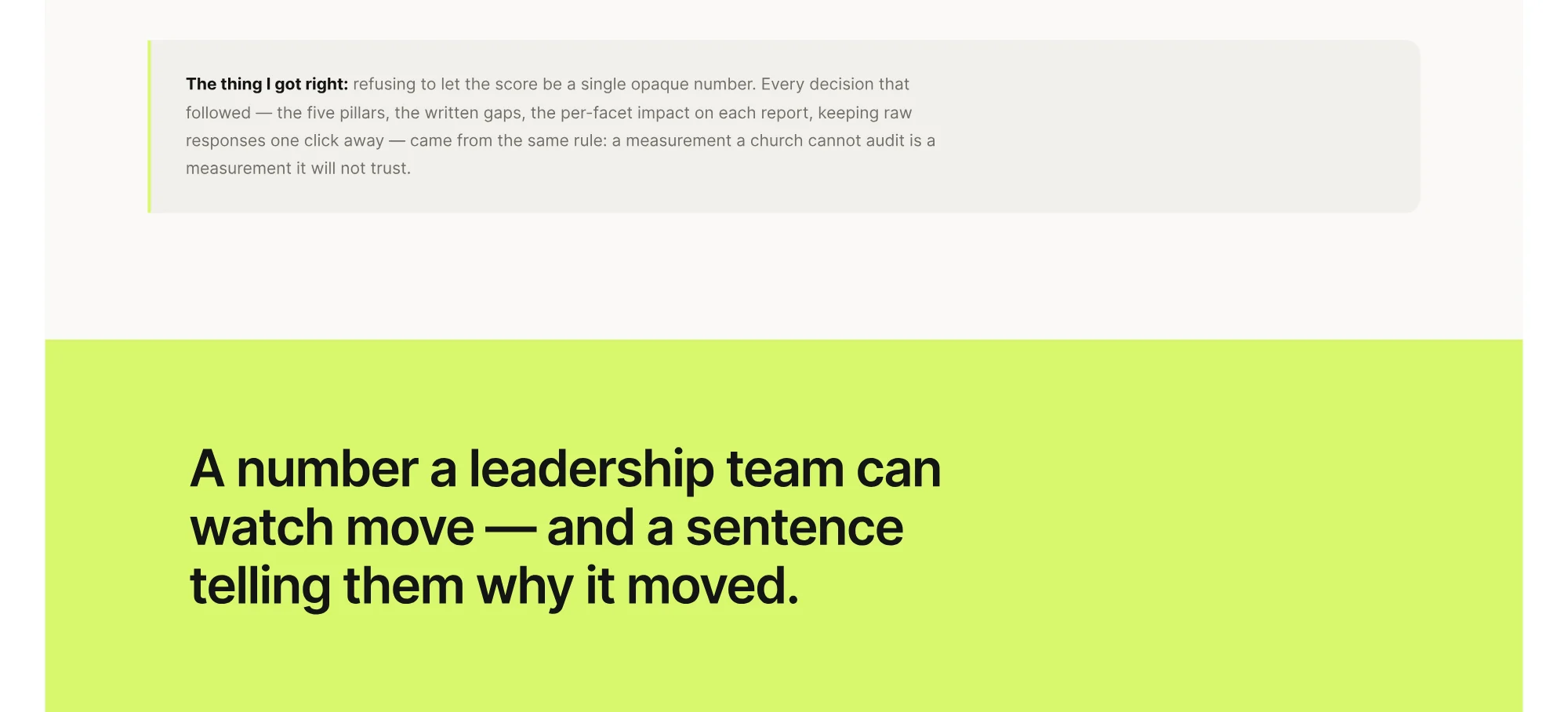Click the em dash in the large headline

coord(510,529)
